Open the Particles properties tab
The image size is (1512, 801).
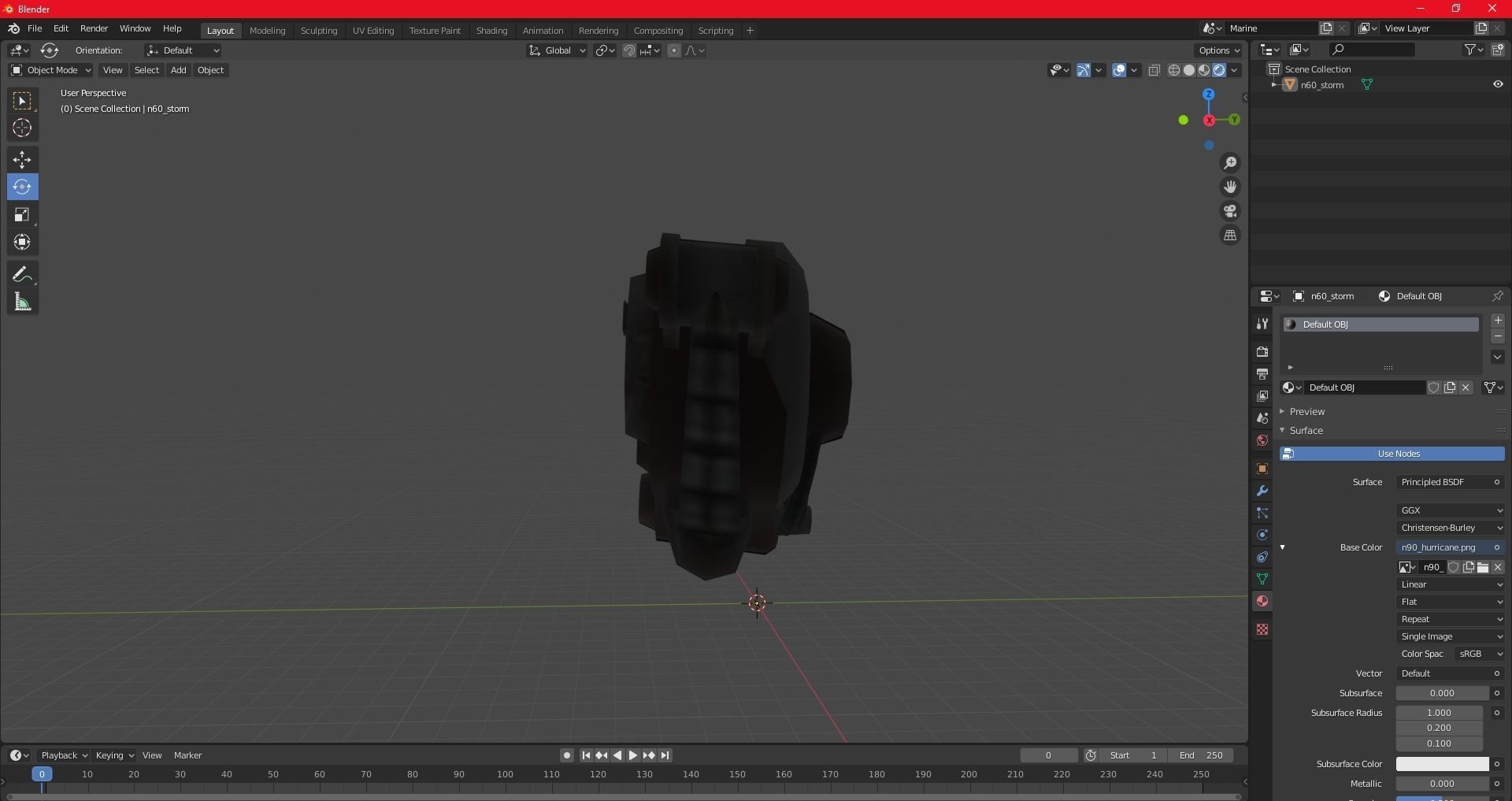pos(1262,513)
